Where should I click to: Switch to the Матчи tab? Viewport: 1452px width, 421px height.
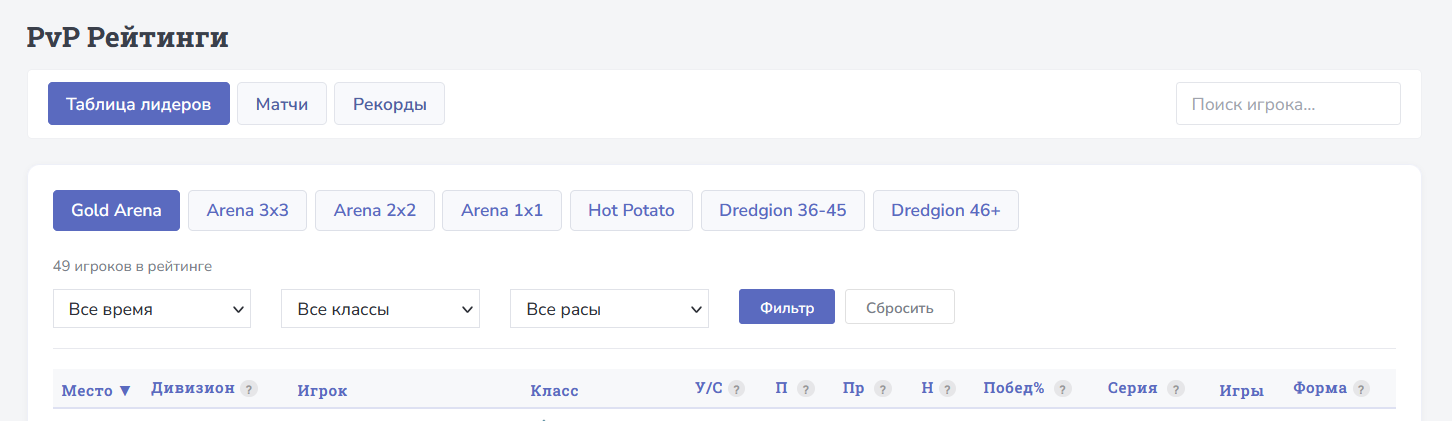[x=282, y=104]
